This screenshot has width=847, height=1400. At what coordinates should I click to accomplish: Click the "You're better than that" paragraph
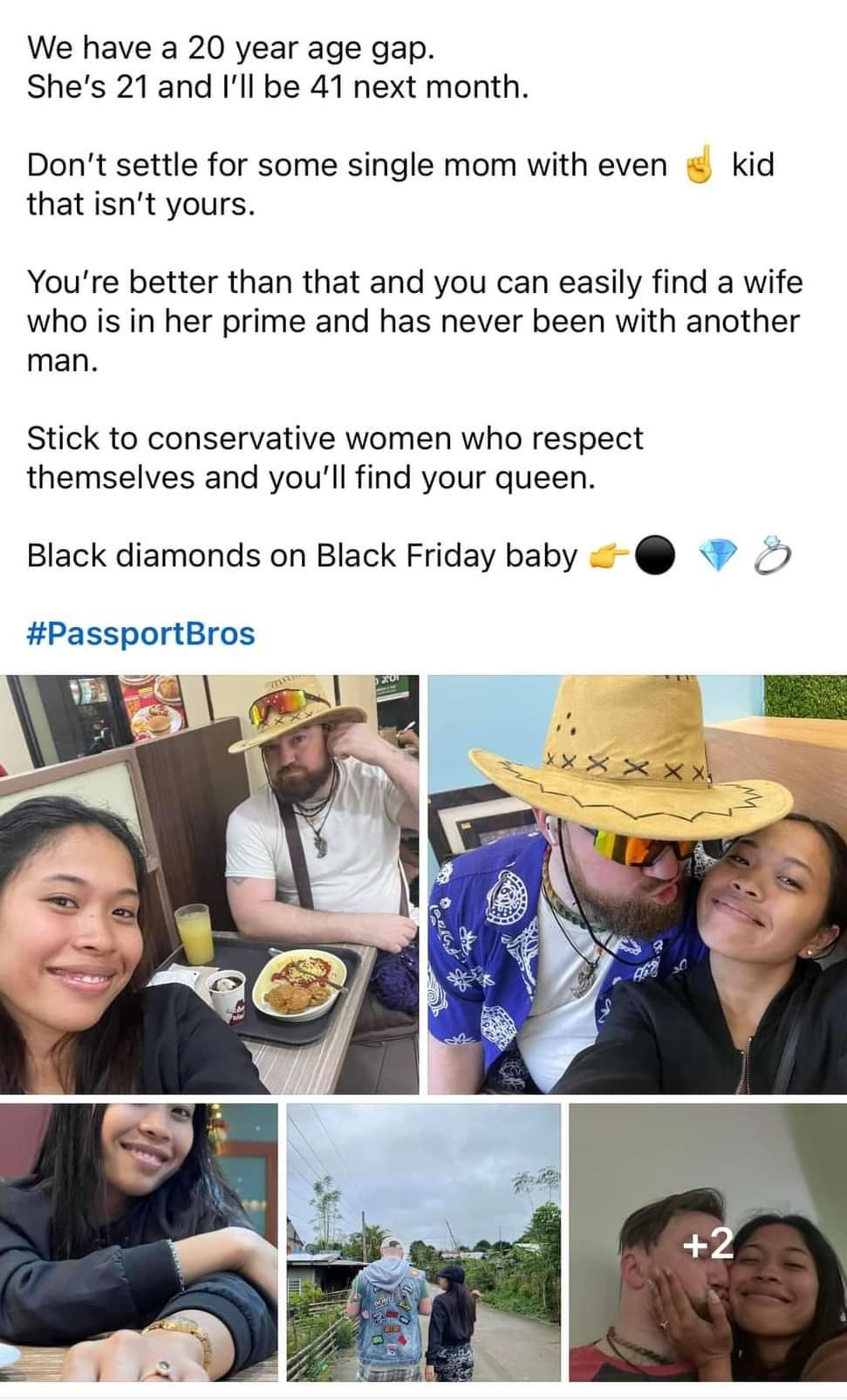[414, 321]
